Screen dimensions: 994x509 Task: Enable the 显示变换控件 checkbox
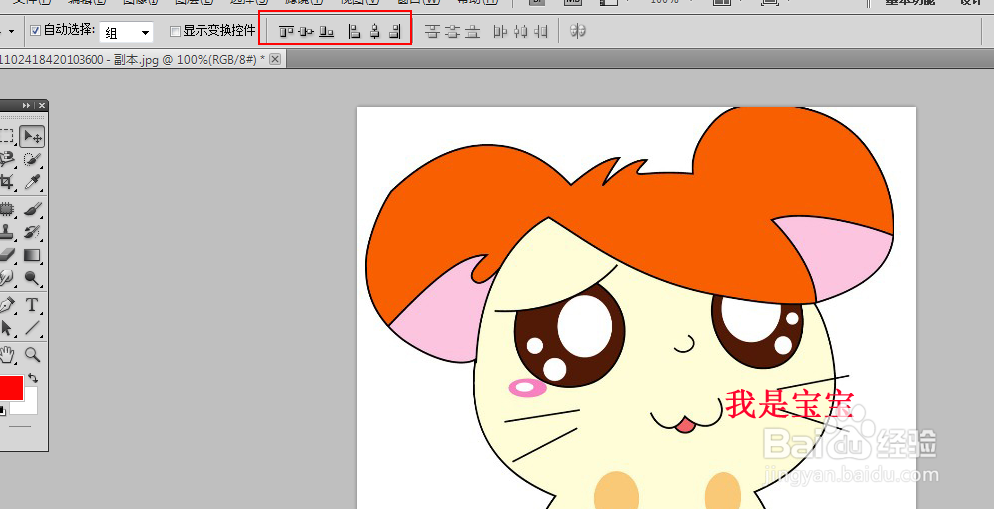point(176,31)
